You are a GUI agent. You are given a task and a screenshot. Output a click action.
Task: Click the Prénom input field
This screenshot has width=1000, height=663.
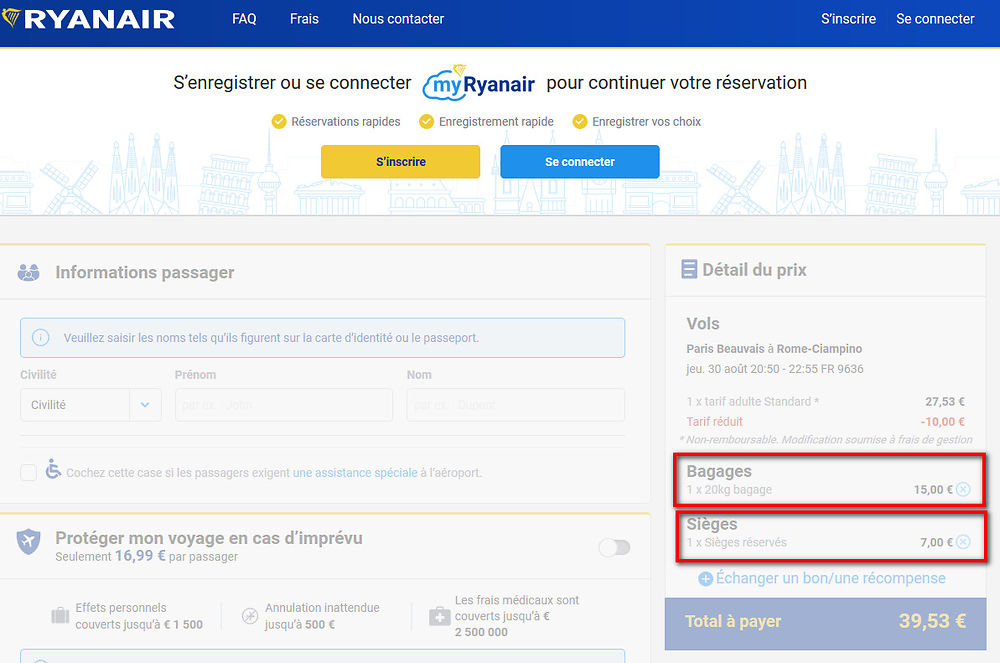tap(284, 405)
